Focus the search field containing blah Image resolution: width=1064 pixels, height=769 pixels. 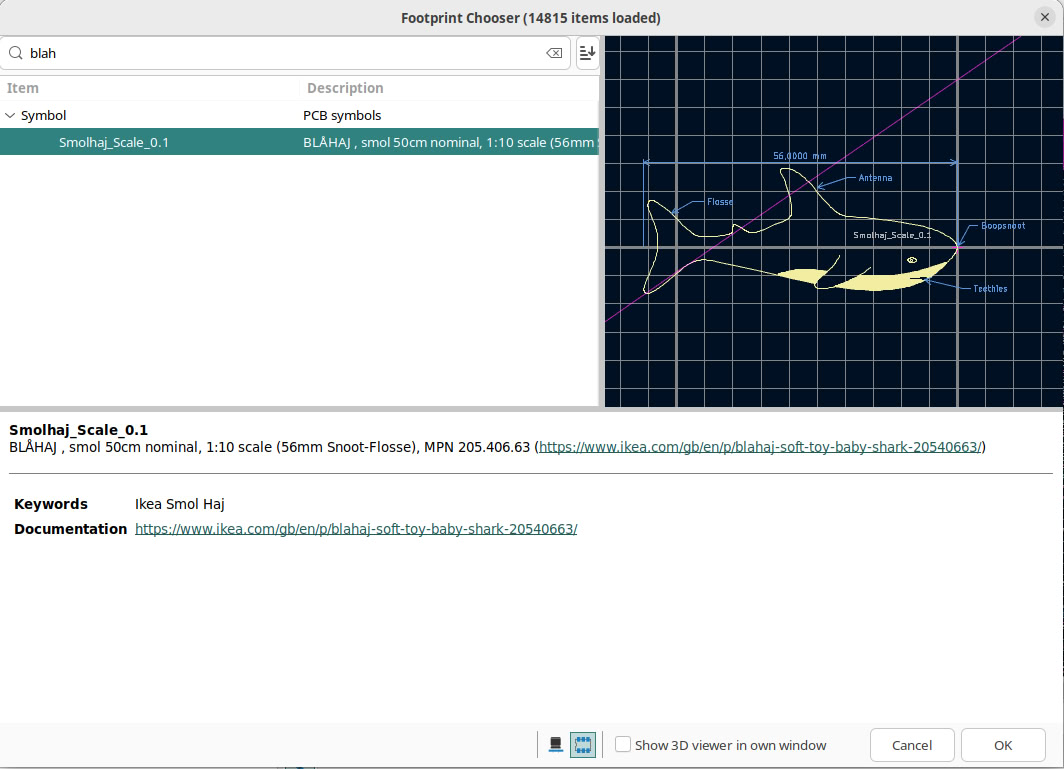click(x=285, y=53)
